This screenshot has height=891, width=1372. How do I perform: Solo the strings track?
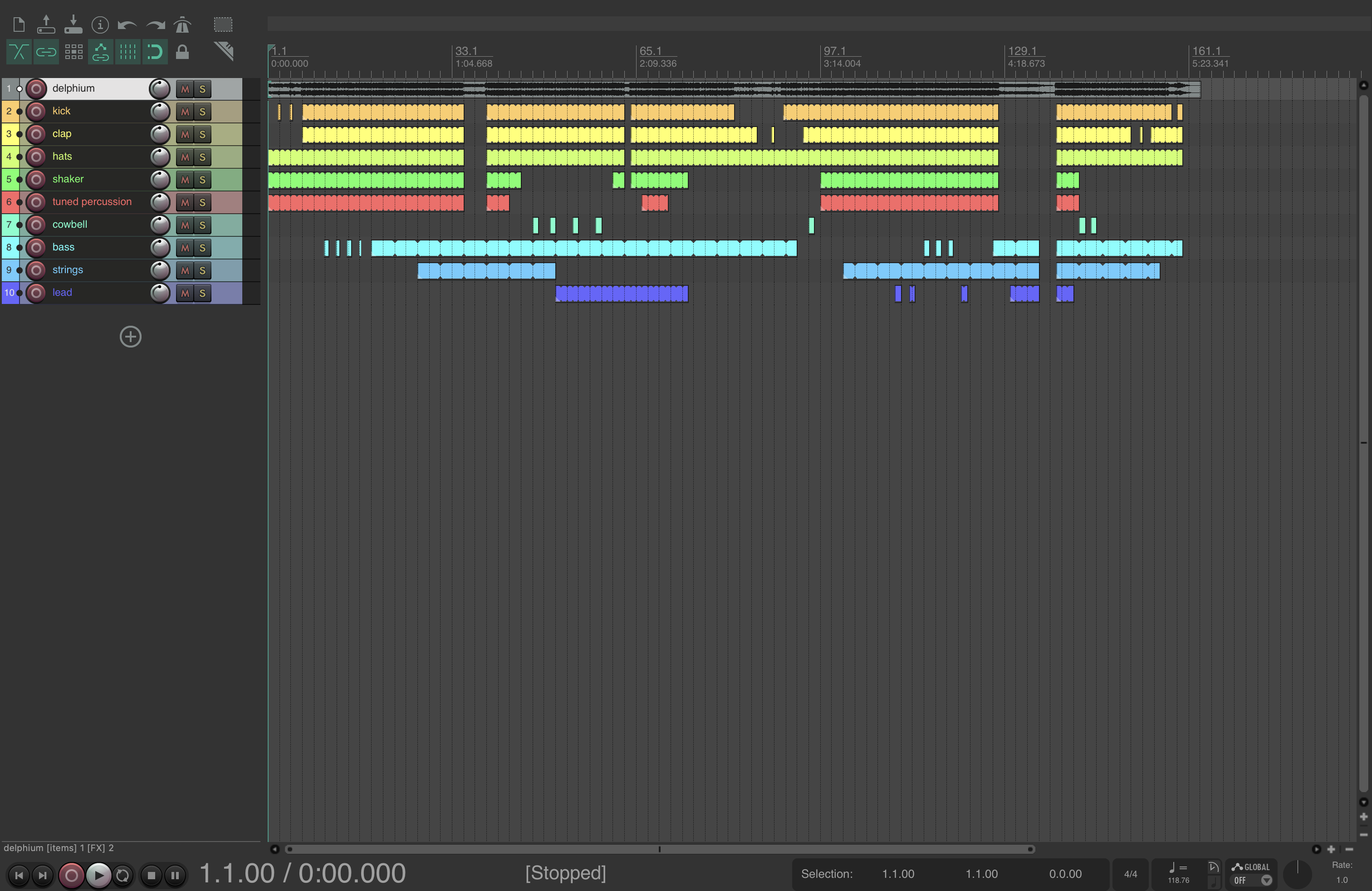tap(202, 270)
